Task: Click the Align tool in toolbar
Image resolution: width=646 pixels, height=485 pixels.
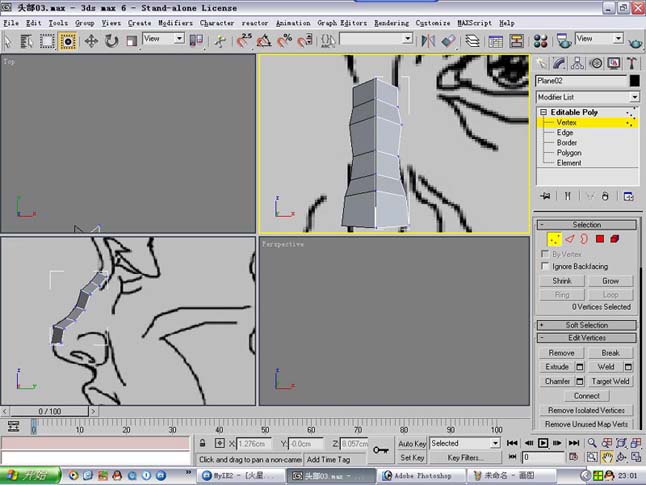Action: [449, 41]
